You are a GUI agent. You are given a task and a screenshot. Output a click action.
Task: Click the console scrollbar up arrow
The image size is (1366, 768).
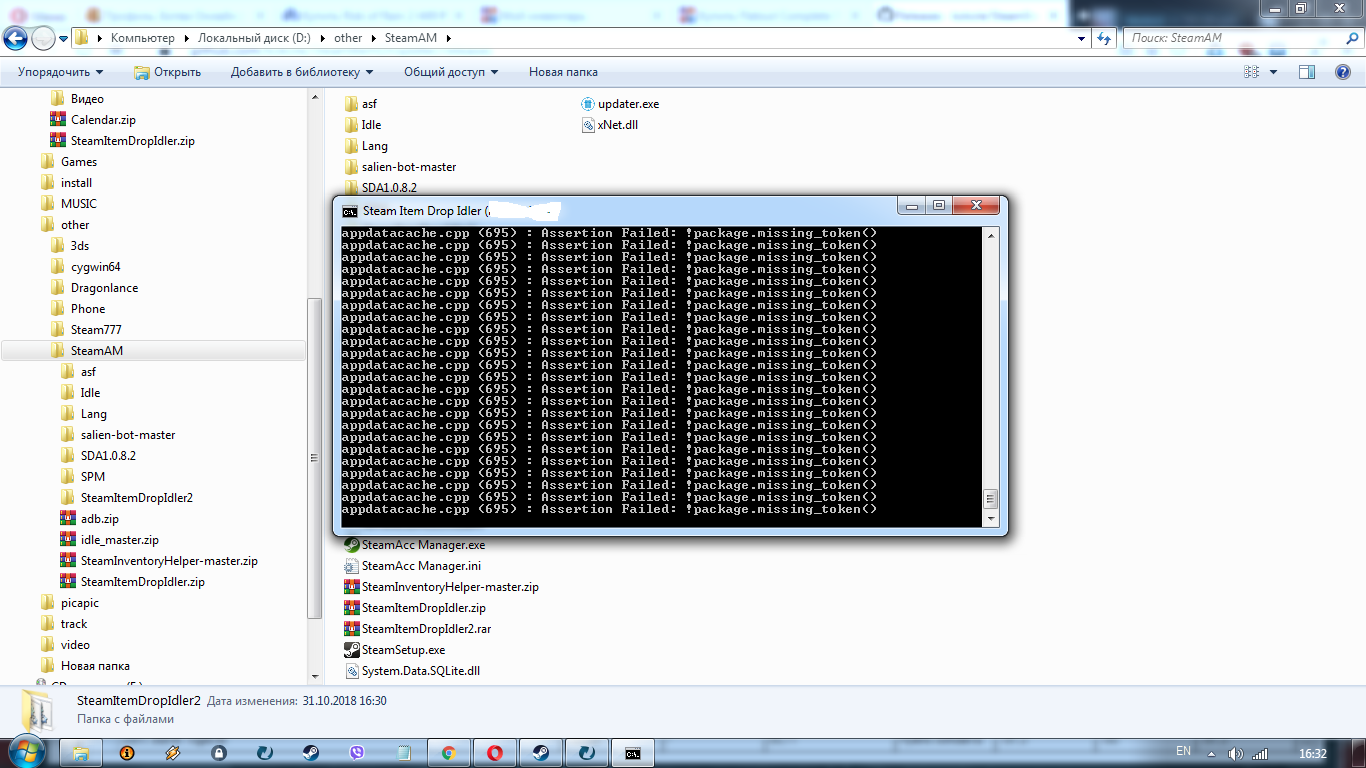pyautogui.click(x=991, y=234)
